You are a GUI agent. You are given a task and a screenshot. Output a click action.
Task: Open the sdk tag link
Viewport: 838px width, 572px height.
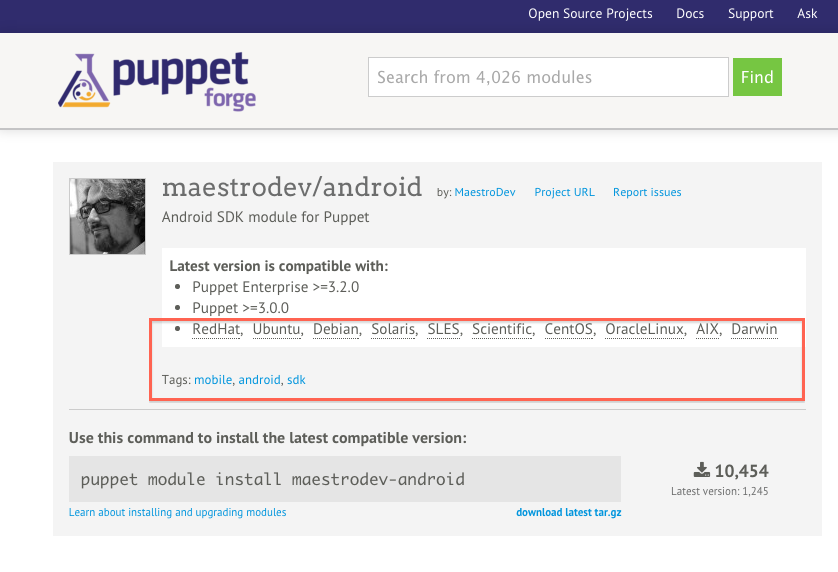296,380
